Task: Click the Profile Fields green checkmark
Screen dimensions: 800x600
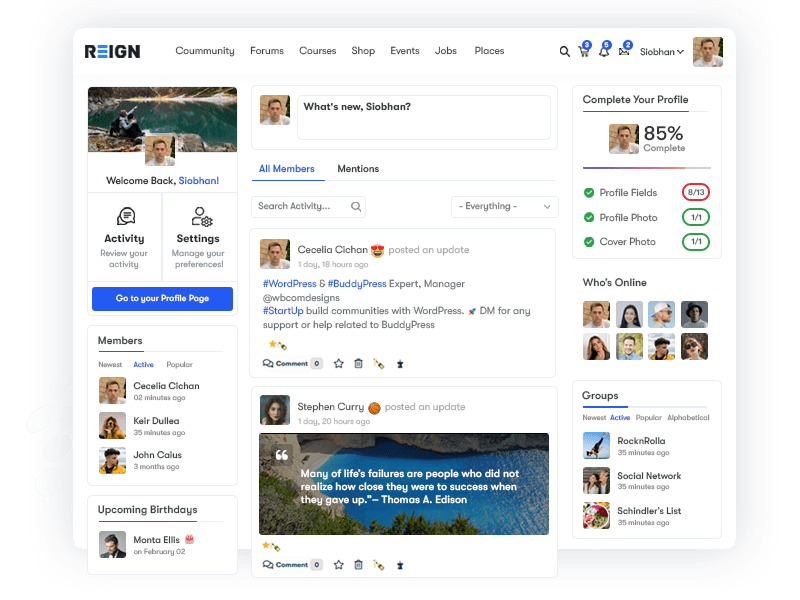Action: (x=589, y=192)
